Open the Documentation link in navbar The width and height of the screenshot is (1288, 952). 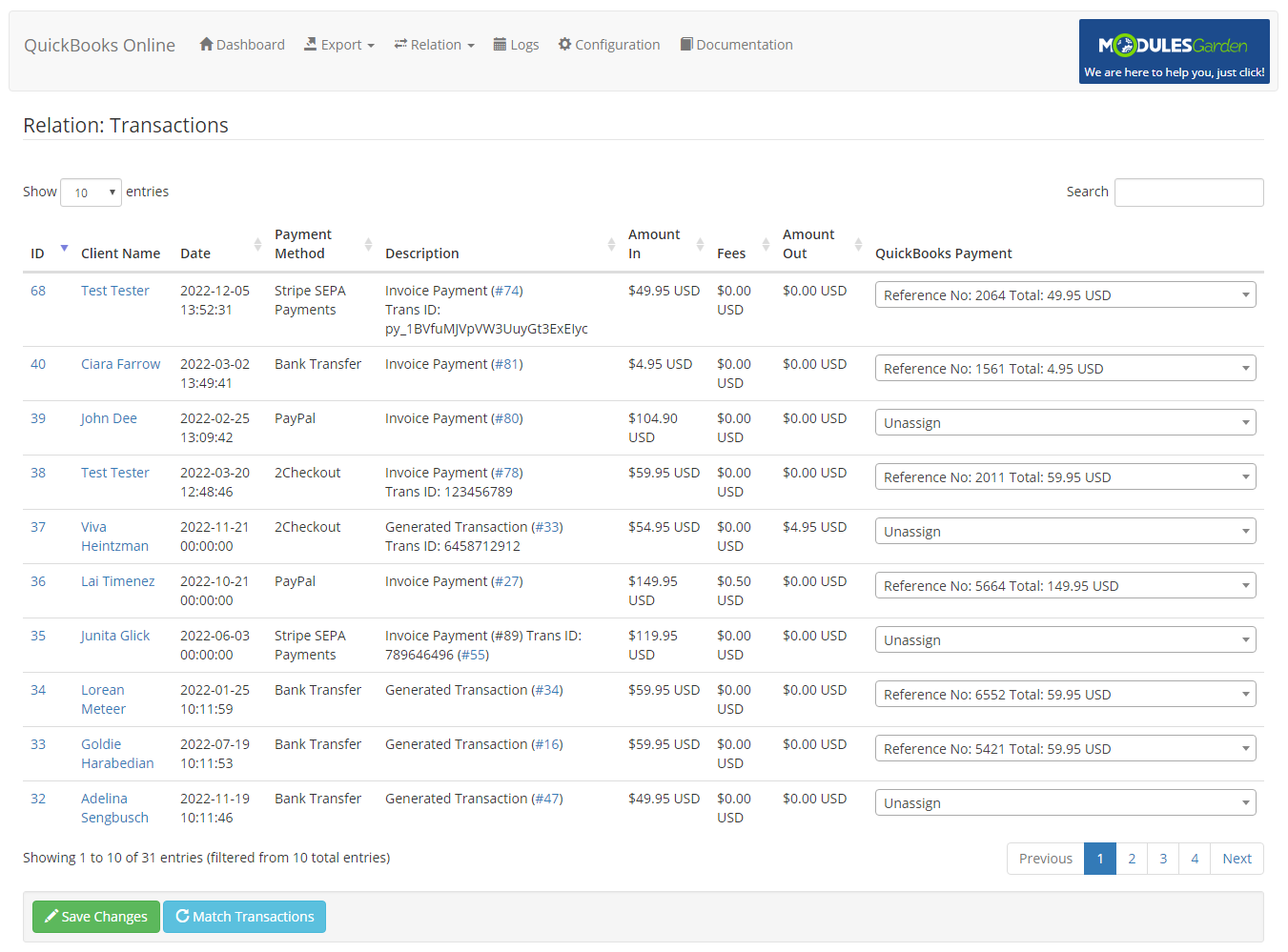point(736,45)
